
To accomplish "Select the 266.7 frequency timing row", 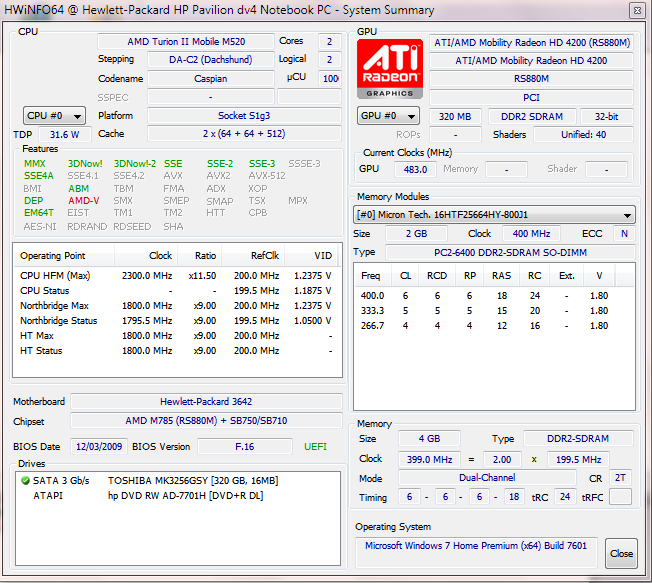I will (494, 326).
